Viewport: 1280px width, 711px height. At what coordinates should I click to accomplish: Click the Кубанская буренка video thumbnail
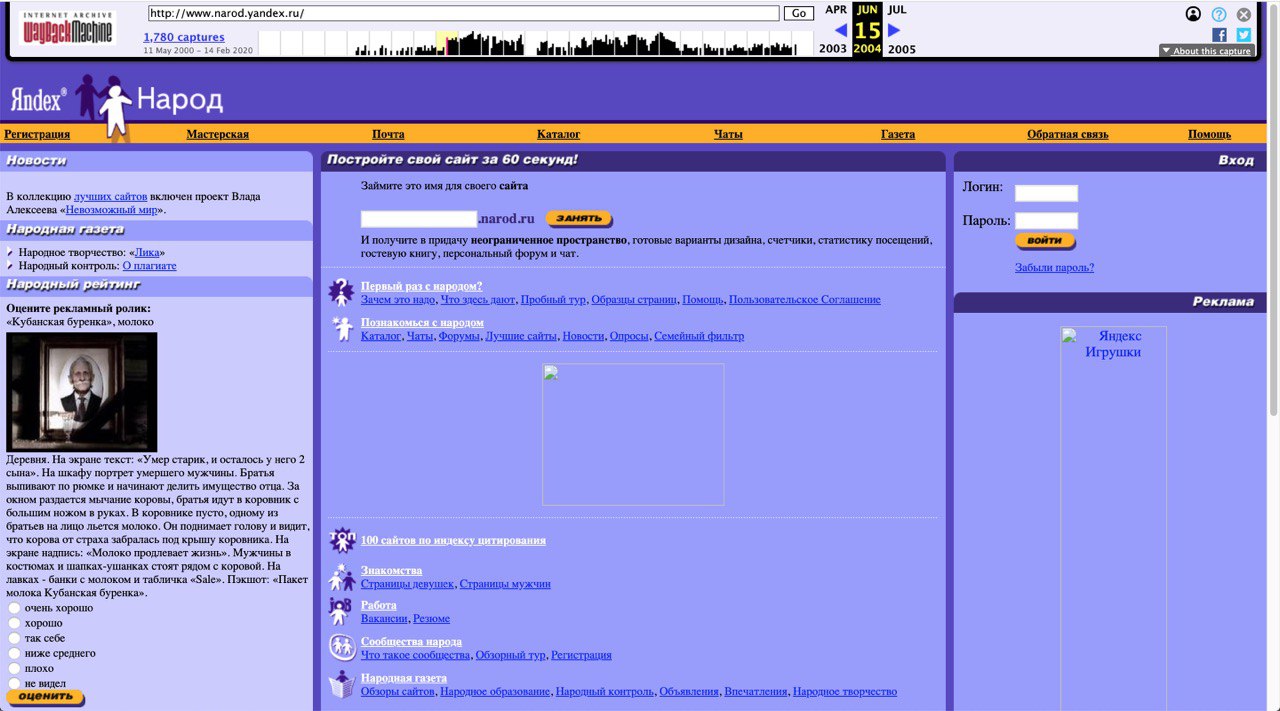82,391
